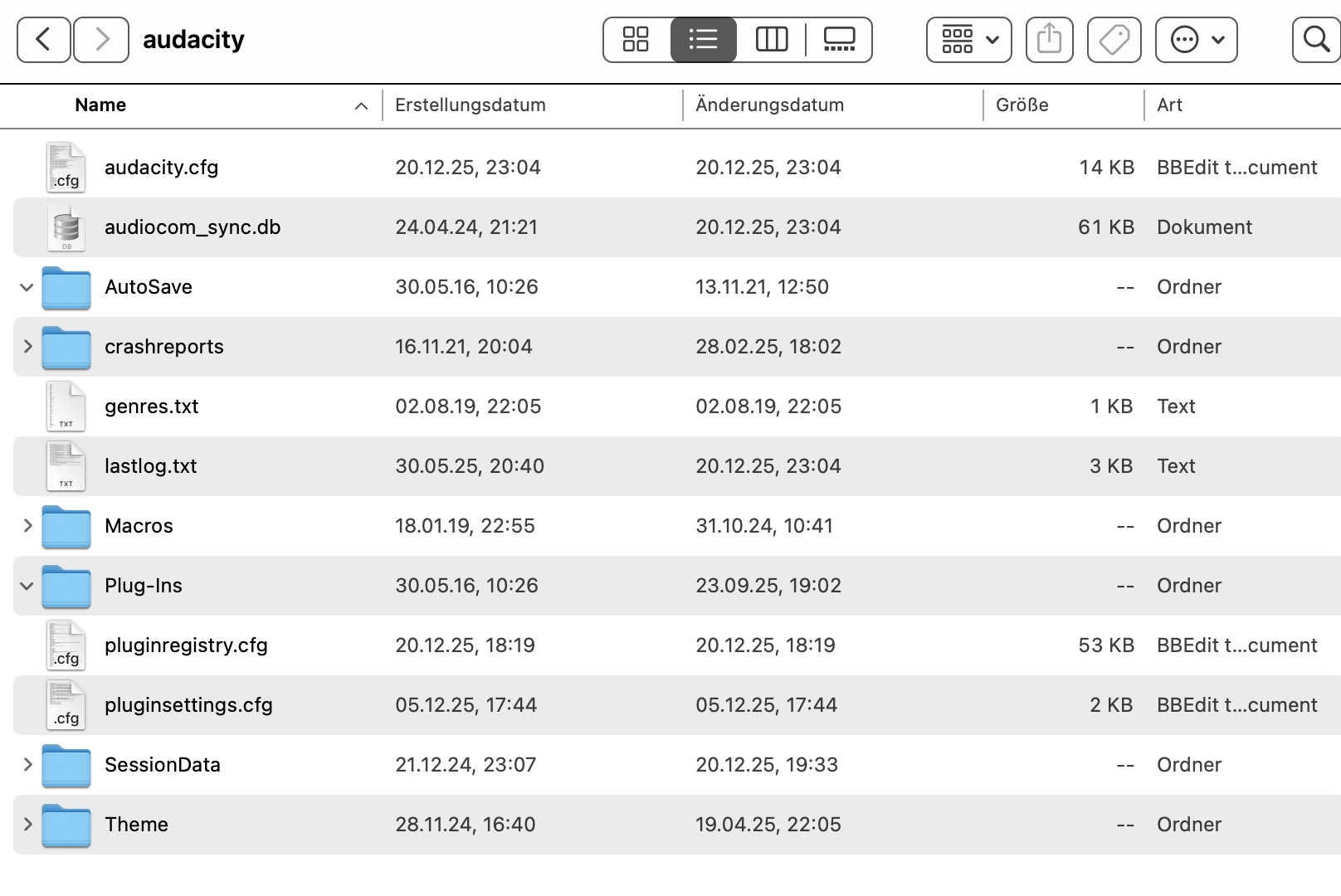1341x896 pixels.
Task: Open the tags editor icon
Action: (1114, 39)
